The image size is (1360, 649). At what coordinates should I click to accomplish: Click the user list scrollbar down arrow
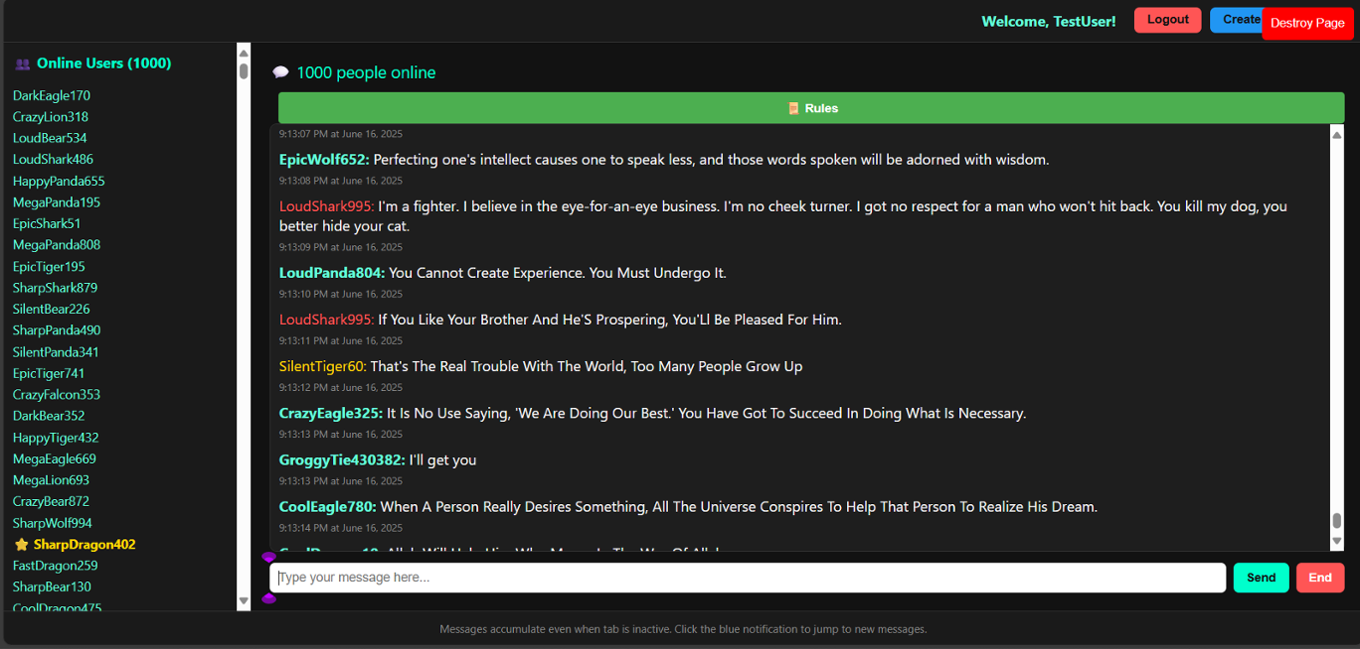click(x=243, y=600)
